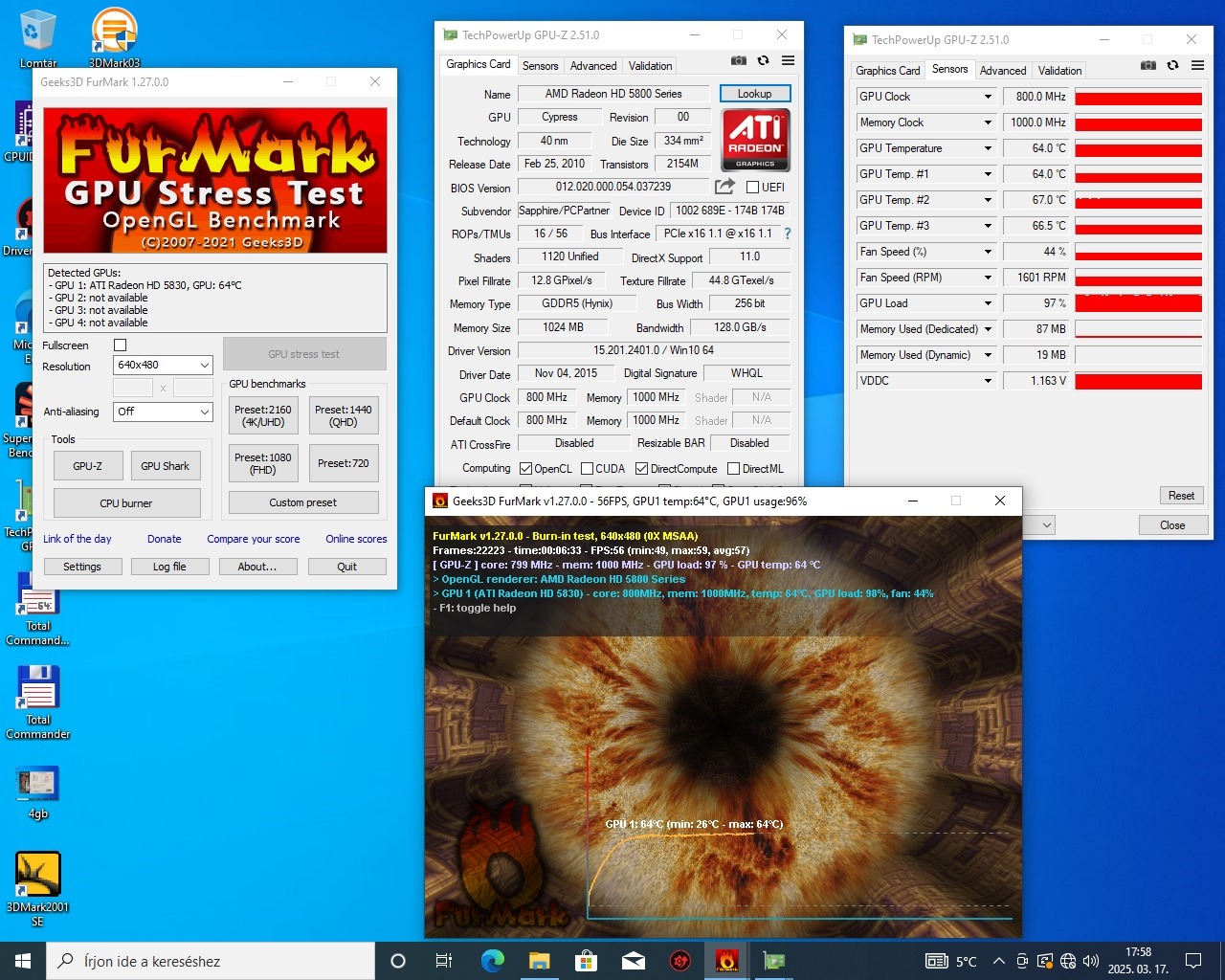The height and width of the screenshot is (980, 1225).
Task: Open the Mail app from the taskbar
Action: (x=633, y=961)
